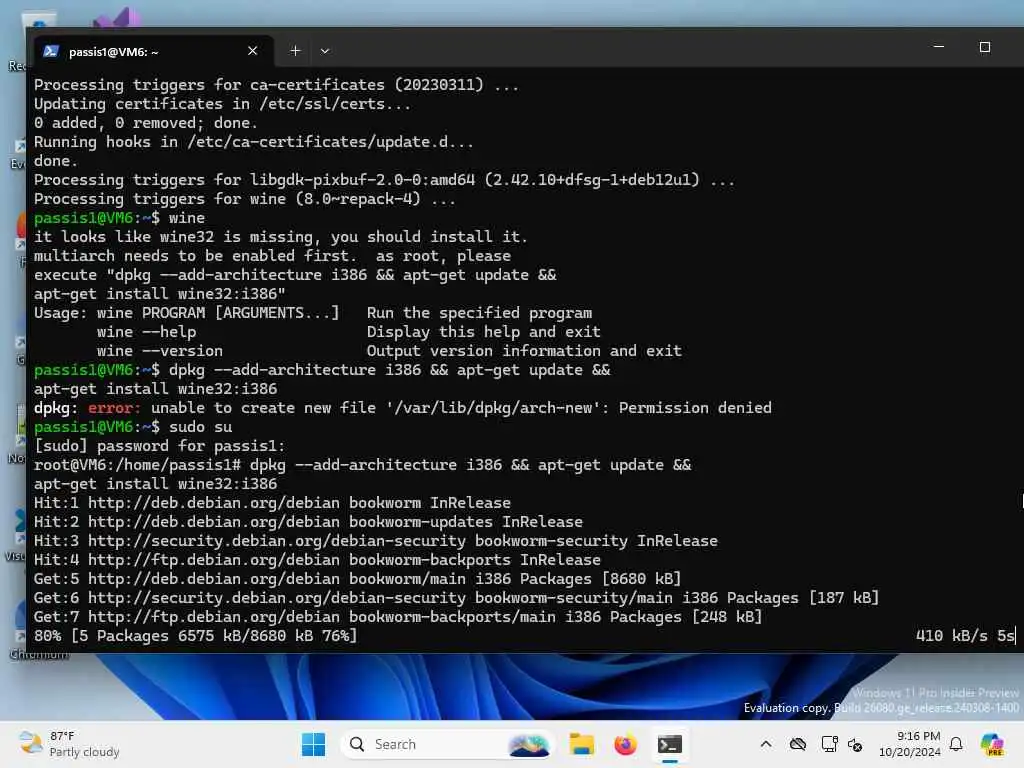This screenshot has height=768, width=1024.
Task: Click "Updating certificates in /etc/ssl/certs..." line
Action: point(223,104)
